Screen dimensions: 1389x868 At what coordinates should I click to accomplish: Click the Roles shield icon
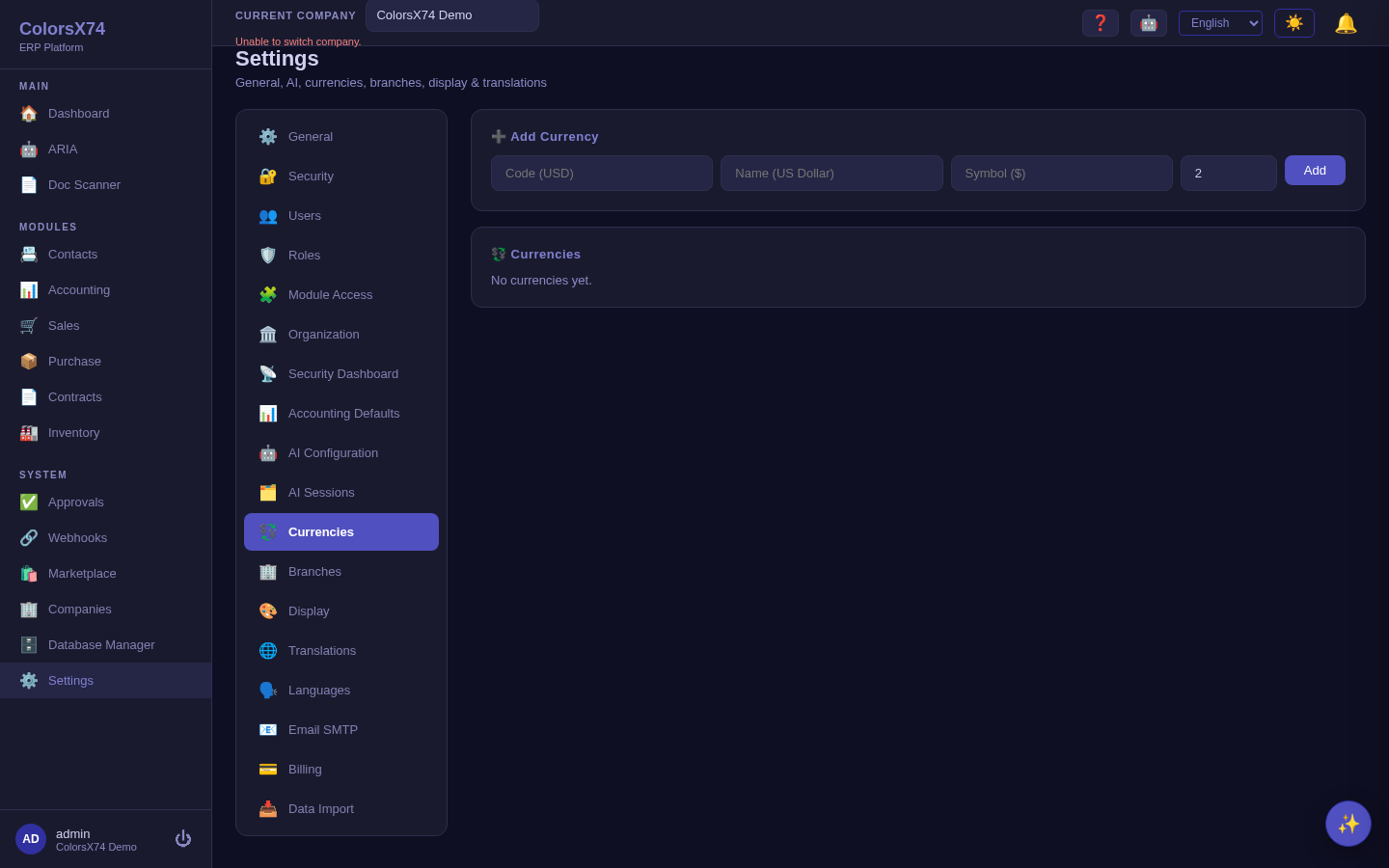[268, 256]
